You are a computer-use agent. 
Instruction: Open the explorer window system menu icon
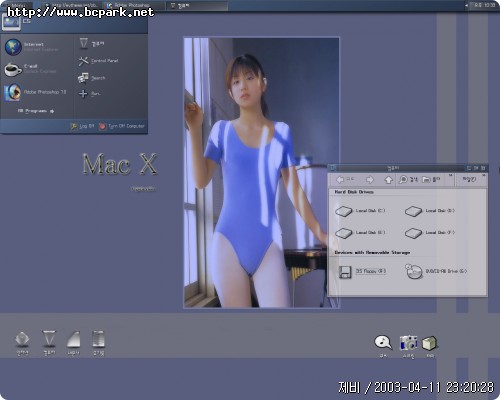332,168
